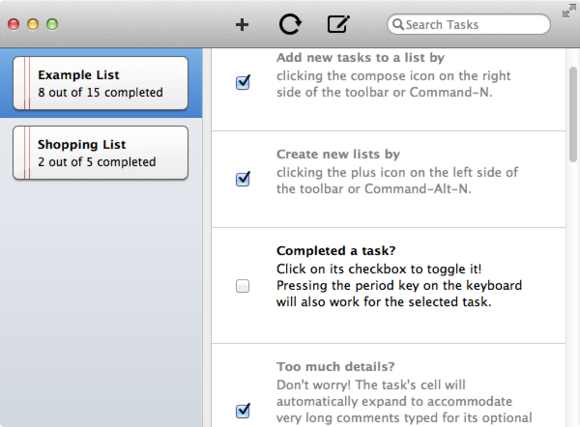Uncheck the 'Add new tasks' checkbox
The image size is (580, 427).
click(243, 83)
